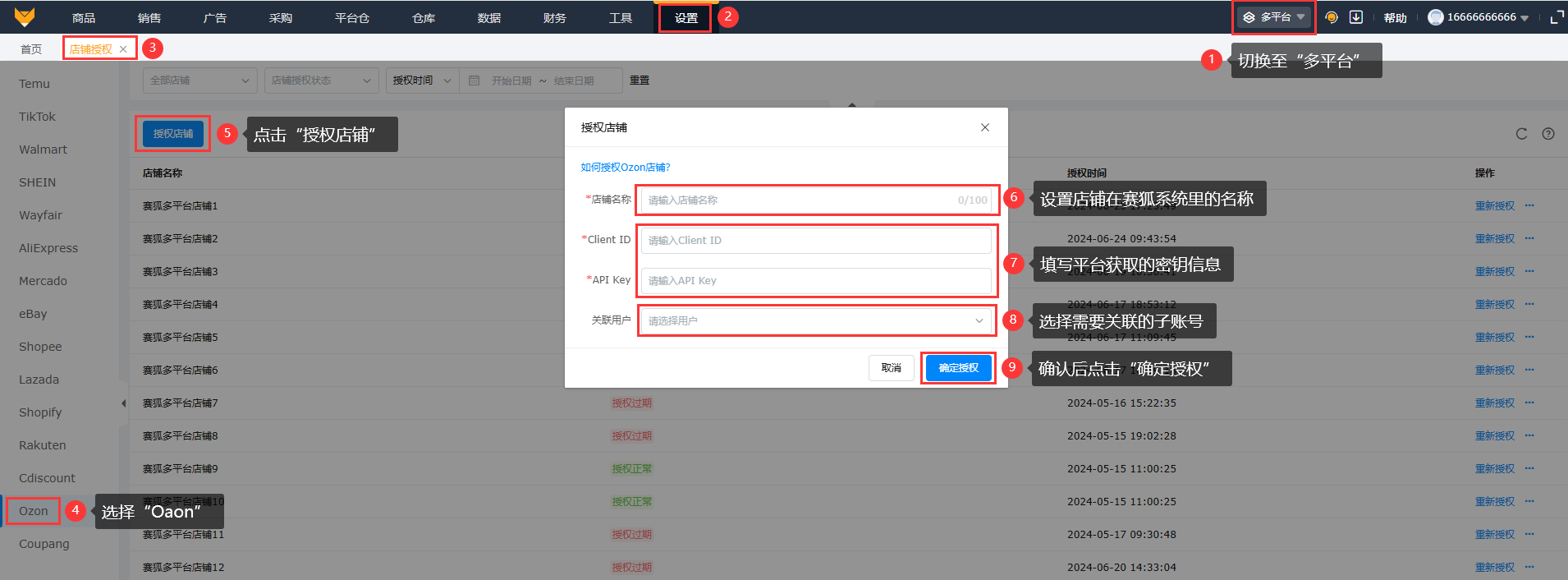Switch to the 首页 tab
The width and height of the screenshot is (1568, 580).
[31, 49]
